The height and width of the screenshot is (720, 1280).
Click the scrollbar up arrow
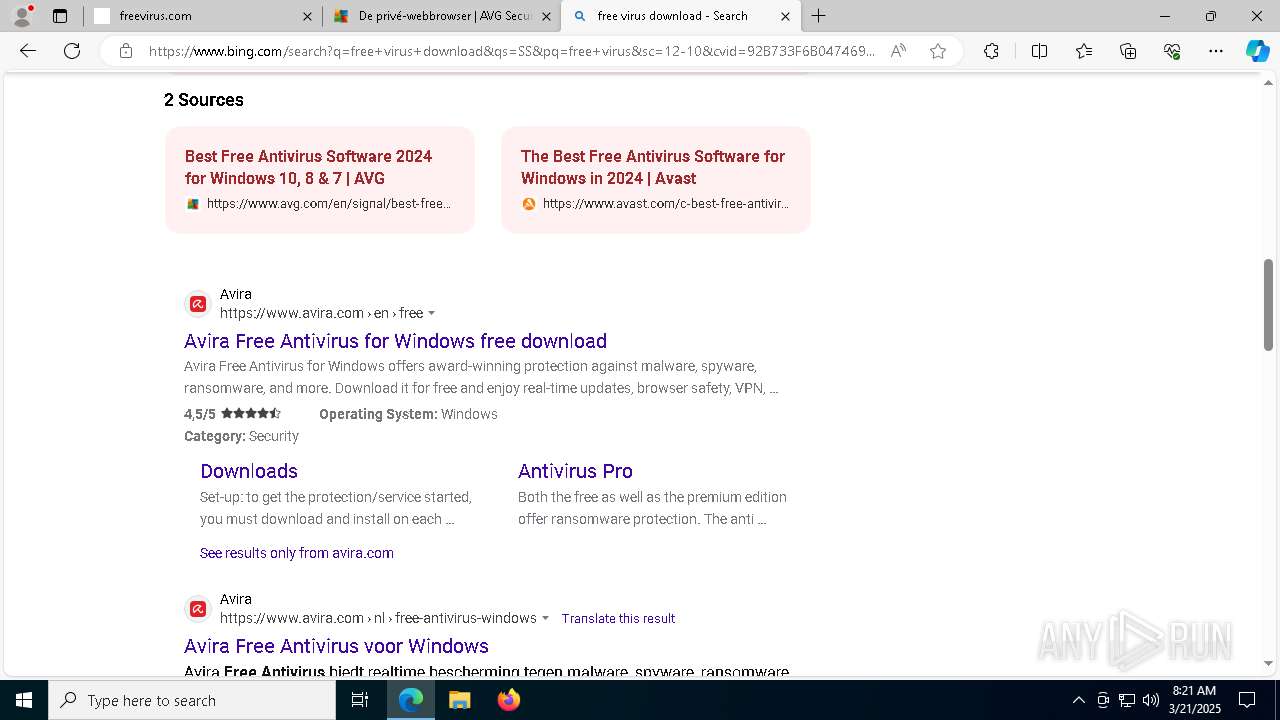1268,82
